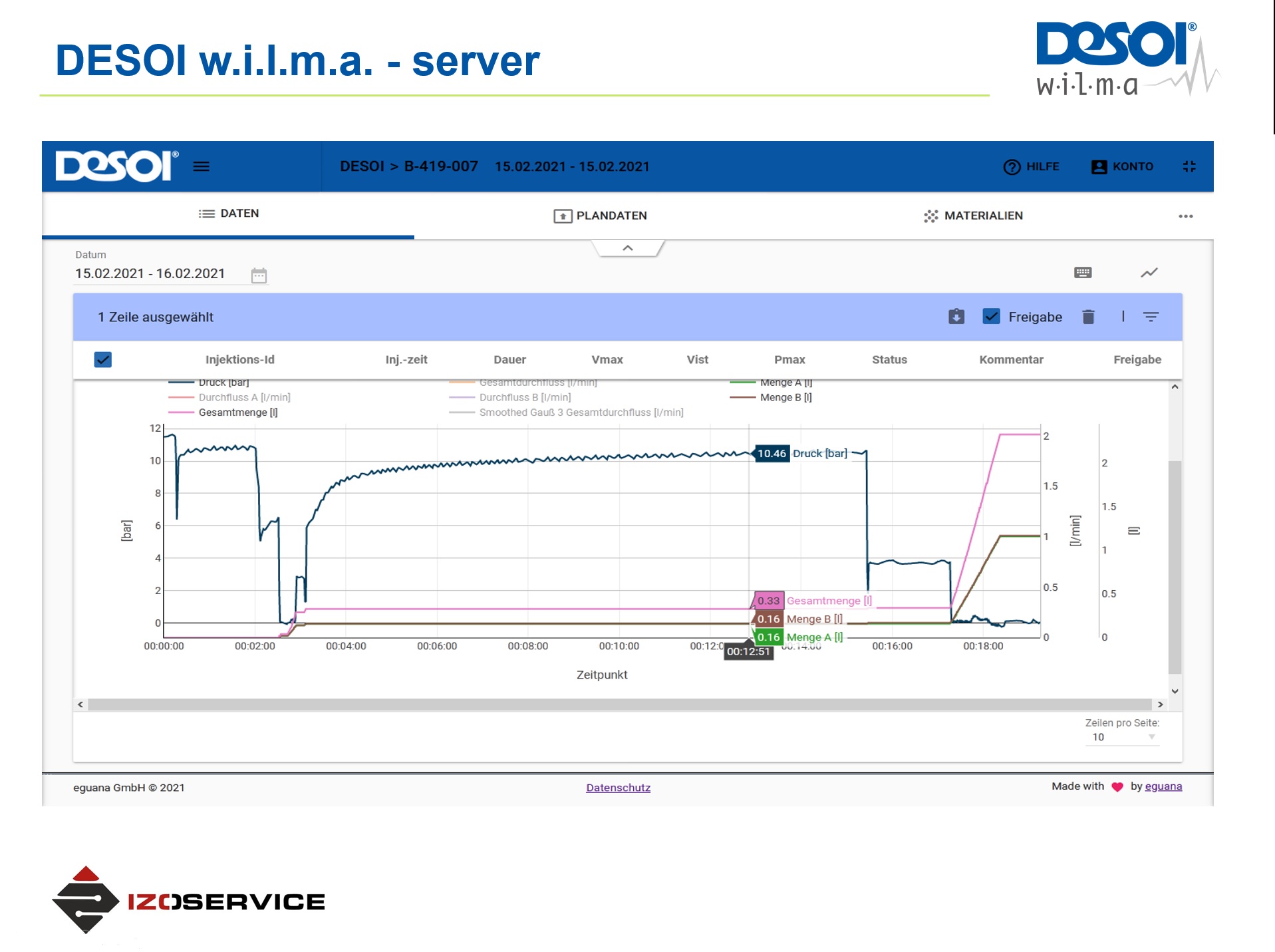
Task: Toggle the Freigabe checkbox
Action: pos(991,317)
